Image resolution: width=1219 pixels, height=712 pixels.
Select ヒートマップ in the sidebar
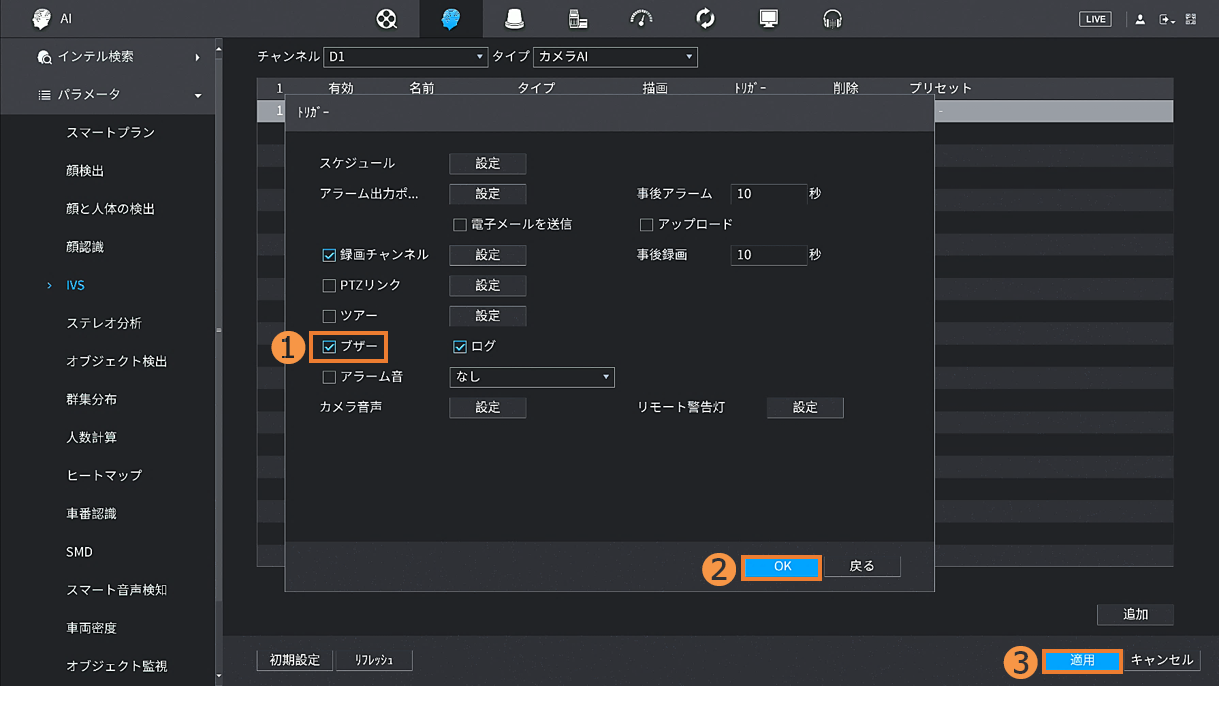click(104, 475)
